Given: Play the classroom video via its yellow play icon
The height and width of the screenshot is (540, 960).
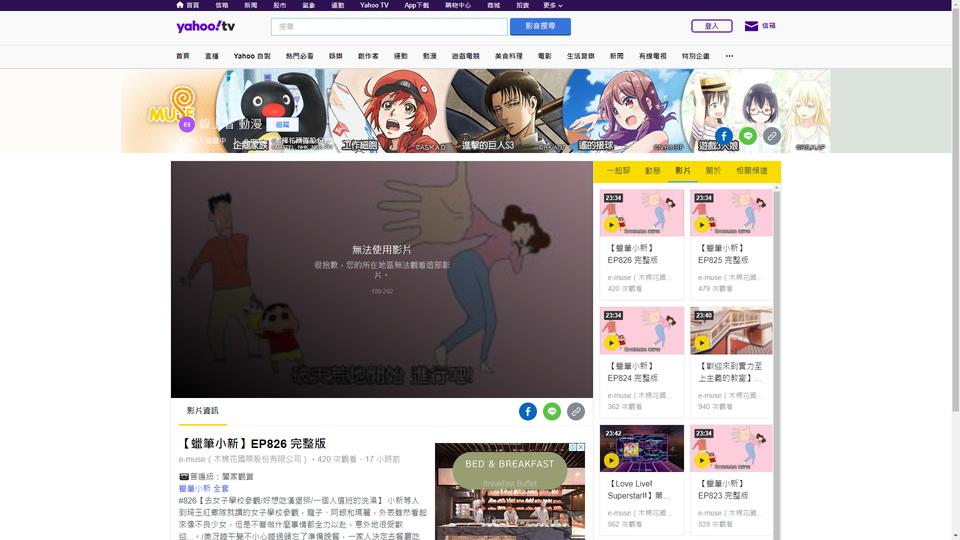Looking at the screenshot, I should 702,343.
